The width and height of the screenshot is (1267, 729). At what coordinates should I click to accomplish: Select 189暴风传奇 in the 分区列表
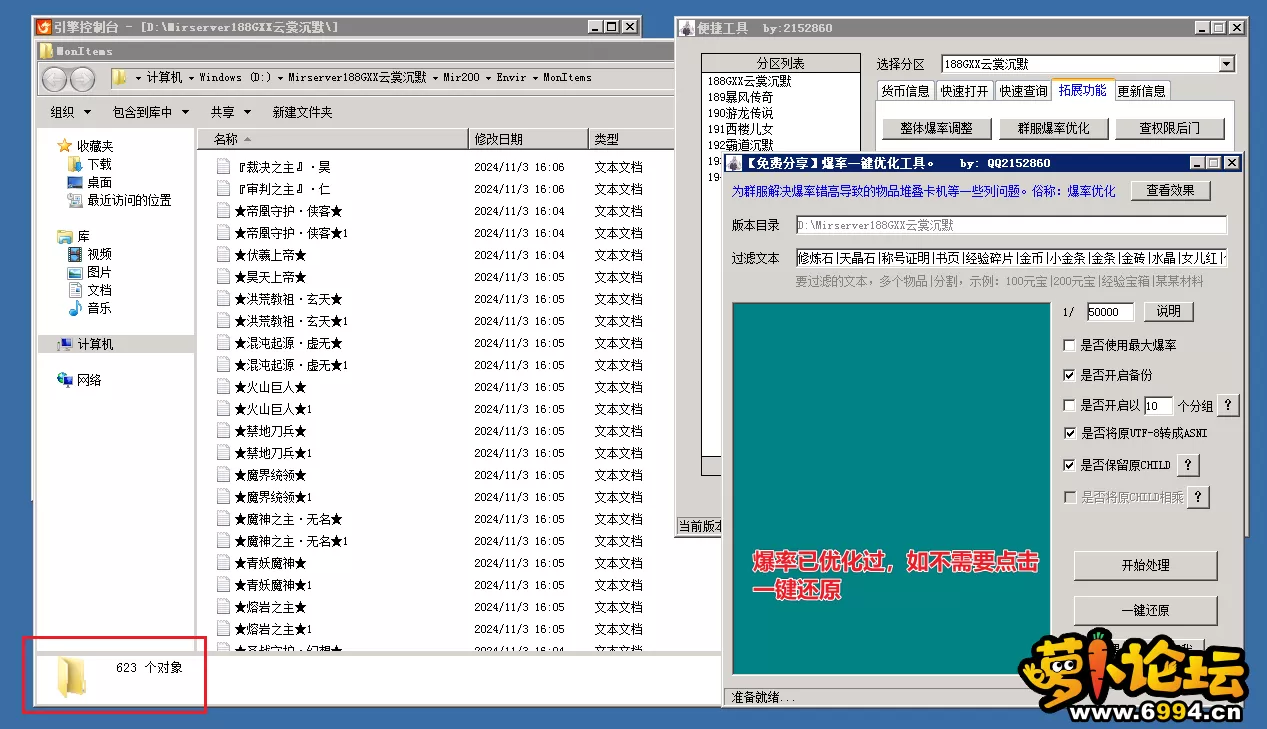pos(741,97)
